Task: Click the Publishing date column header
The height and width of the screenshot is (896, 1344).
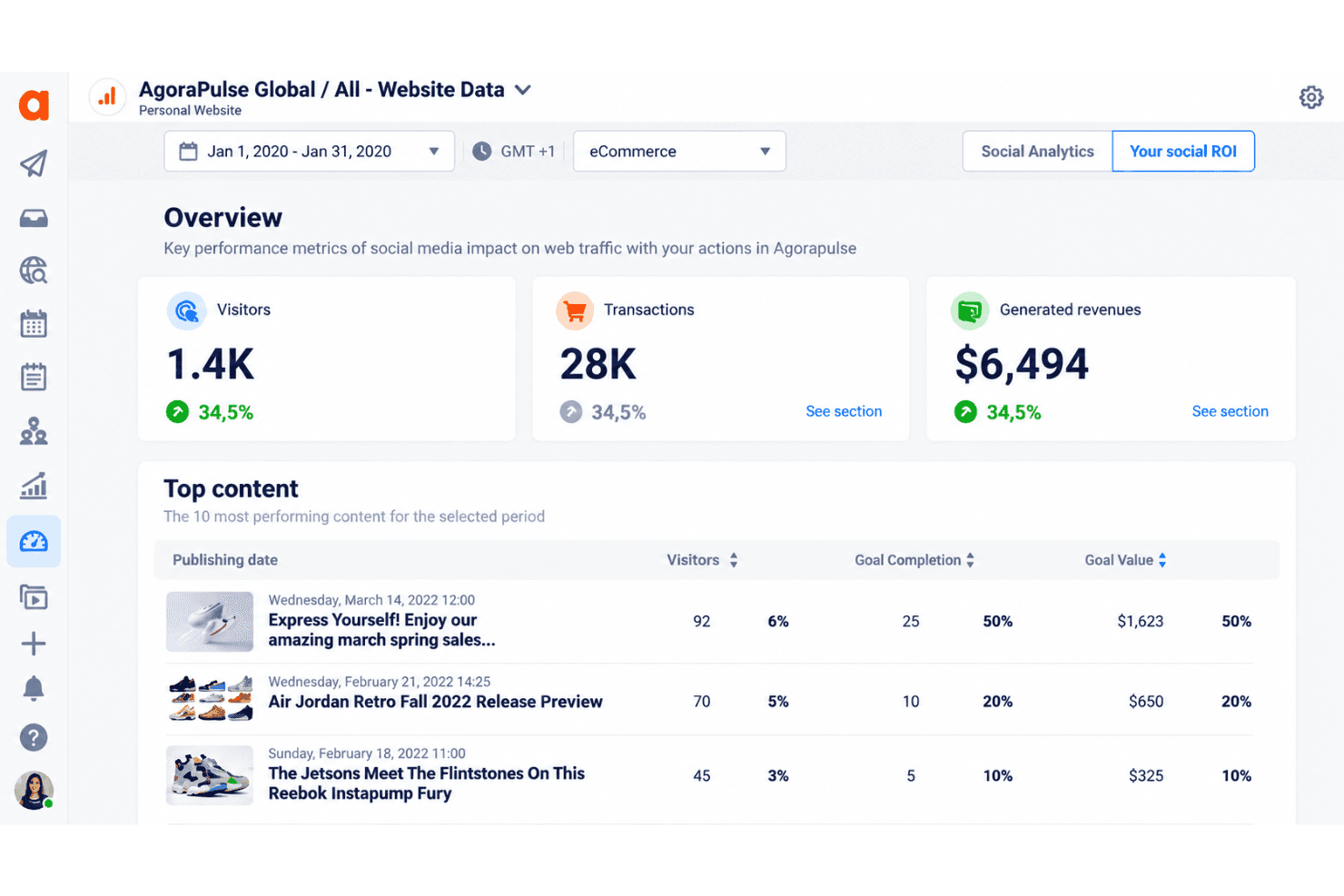Action: click(225, 560)
